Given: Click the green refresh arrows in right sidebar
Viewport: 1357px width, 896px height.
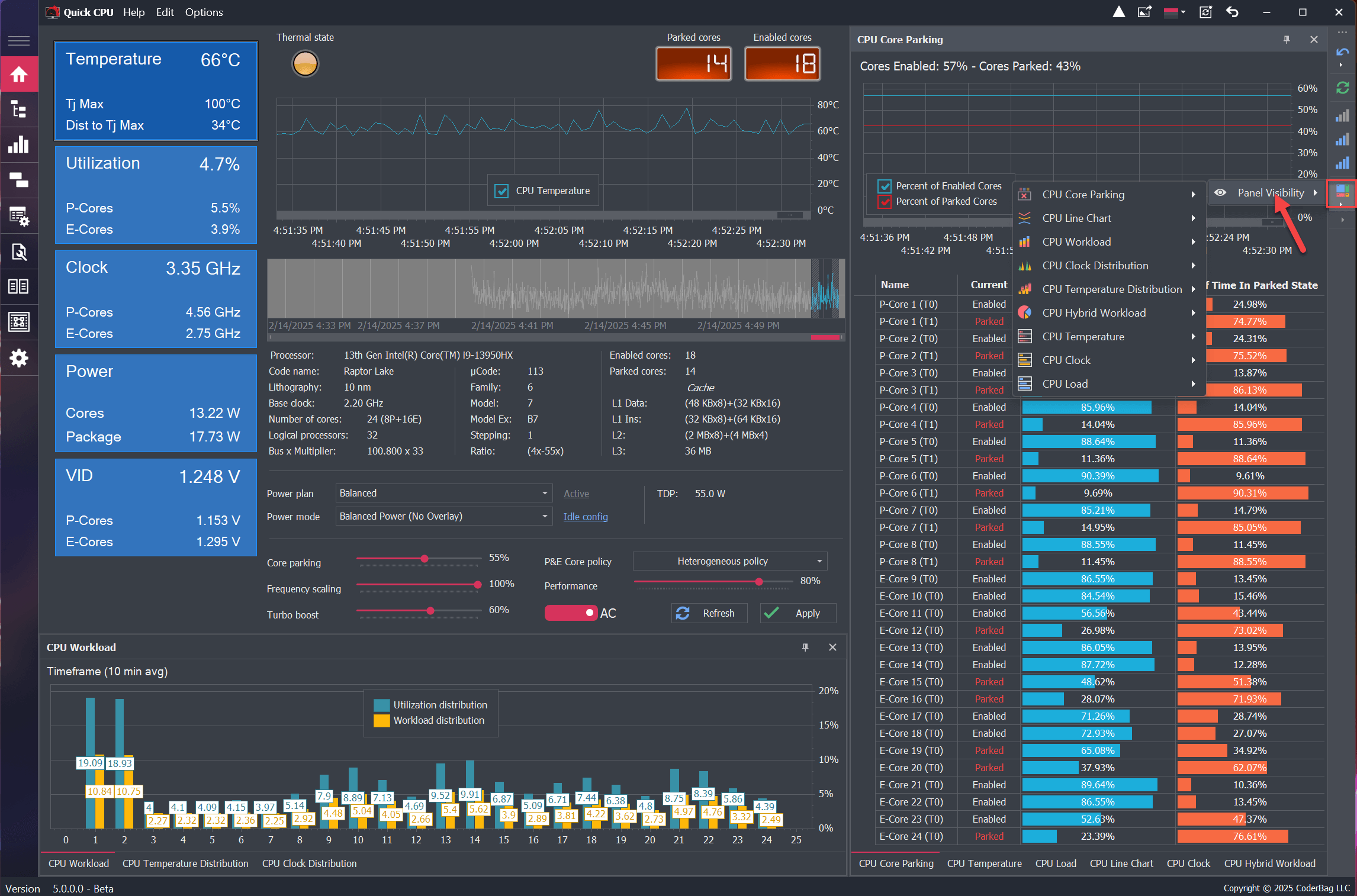Looking at the screenshot, I should pyautogui.click(x=1343, y=88).
